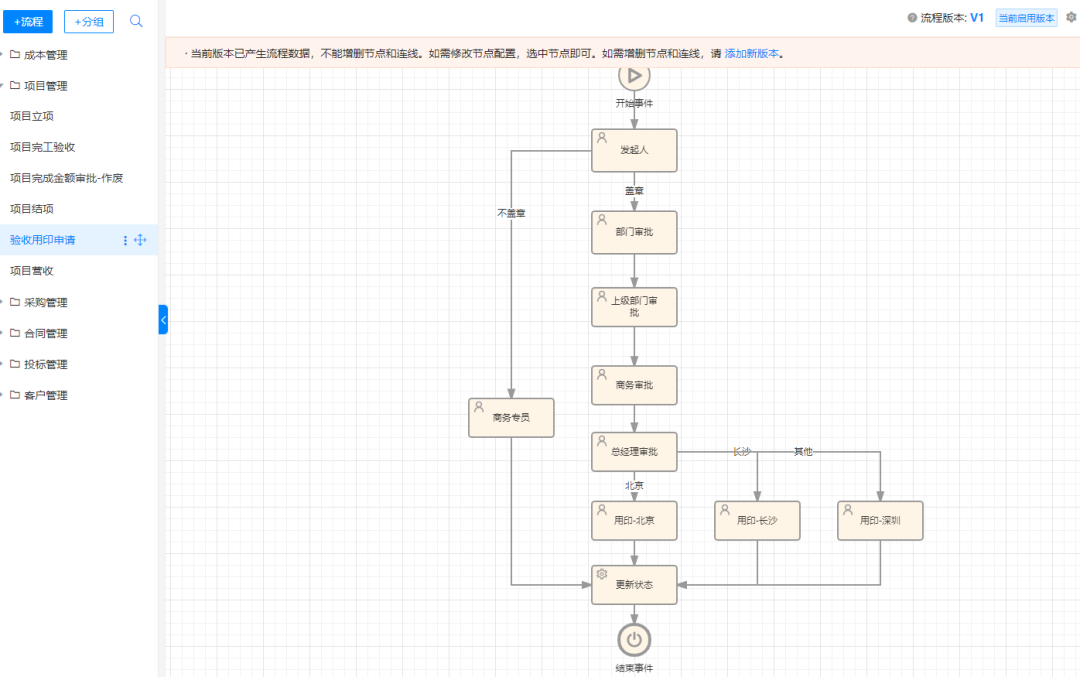Click the user icon on 发起人 node
Image resolution: width=1080 pixels, height=677 pixels.
tap(602, 138)
